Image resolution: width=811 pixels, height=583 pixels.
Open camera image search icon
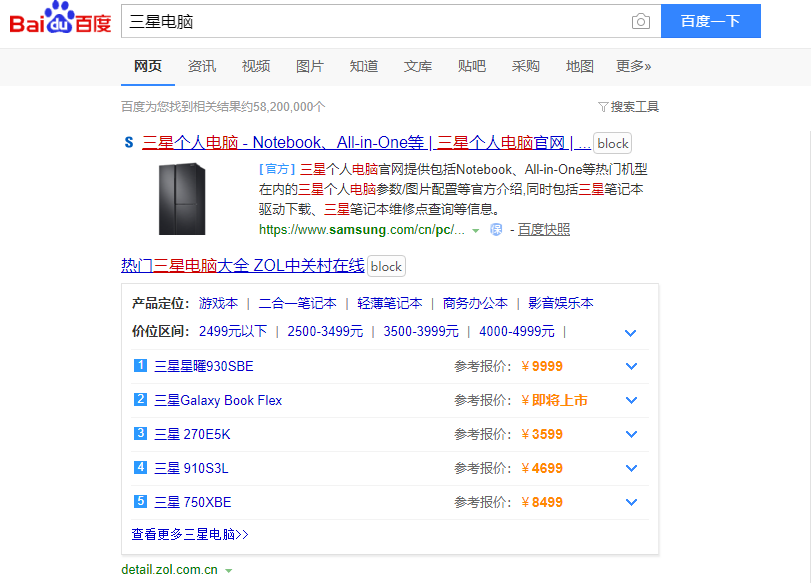point(640,21)
